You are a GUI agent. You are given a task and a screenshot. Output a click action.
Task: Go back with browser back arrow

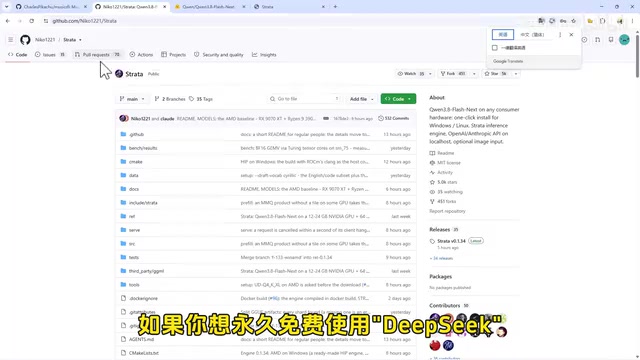pos(8,21)
